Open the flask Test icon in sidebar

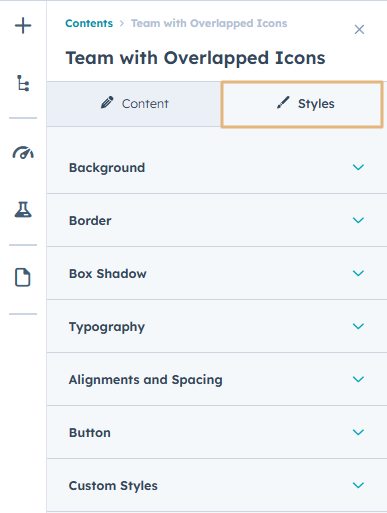click(x=23, y=210)
